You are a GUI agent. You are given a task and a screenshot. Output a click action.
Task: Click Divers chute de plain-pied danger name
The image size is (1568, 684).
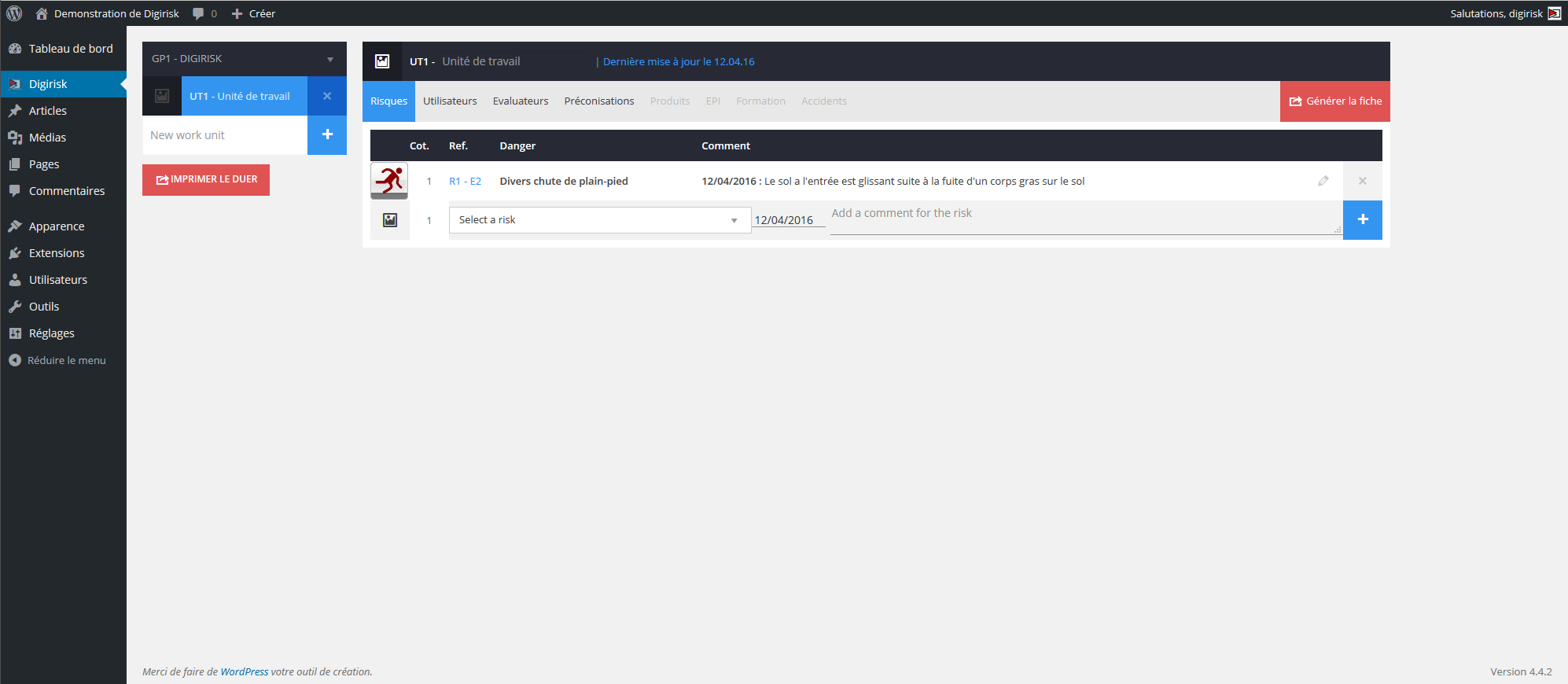point(564,182)
